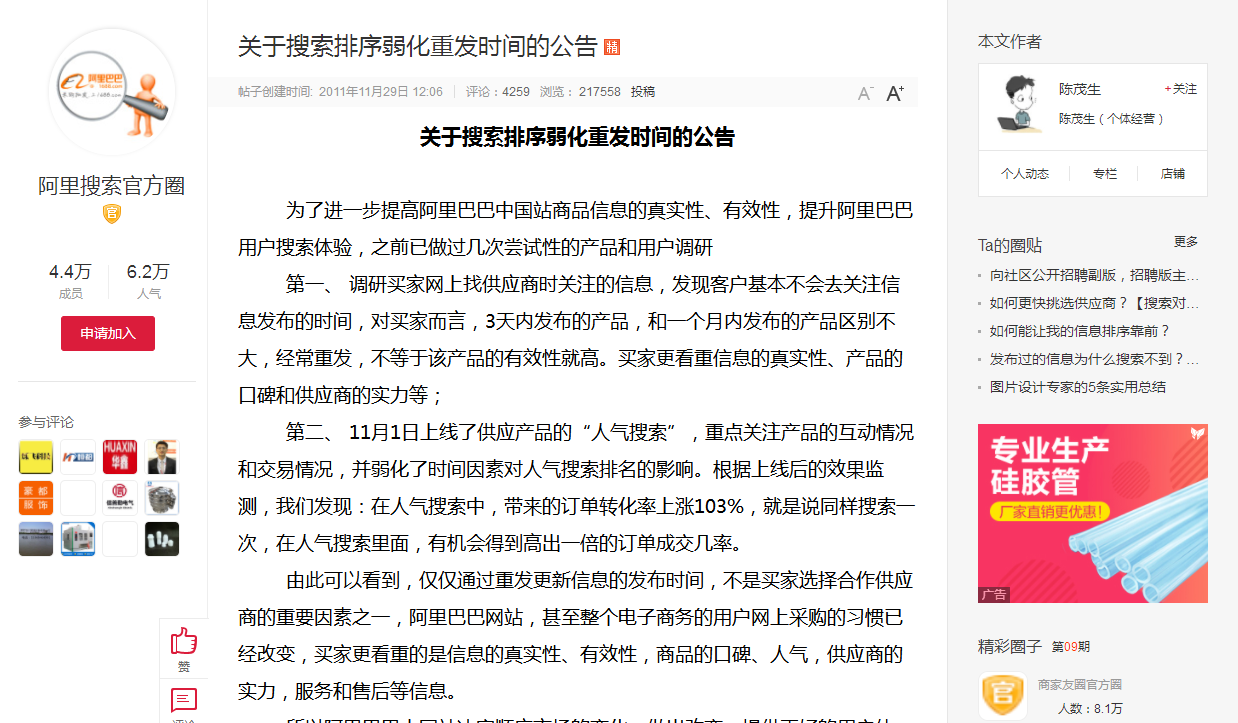Click the author 陈茂生 cartoon avatar
This screenshot has height=723, width=1238.
(x=1019, y=105)
